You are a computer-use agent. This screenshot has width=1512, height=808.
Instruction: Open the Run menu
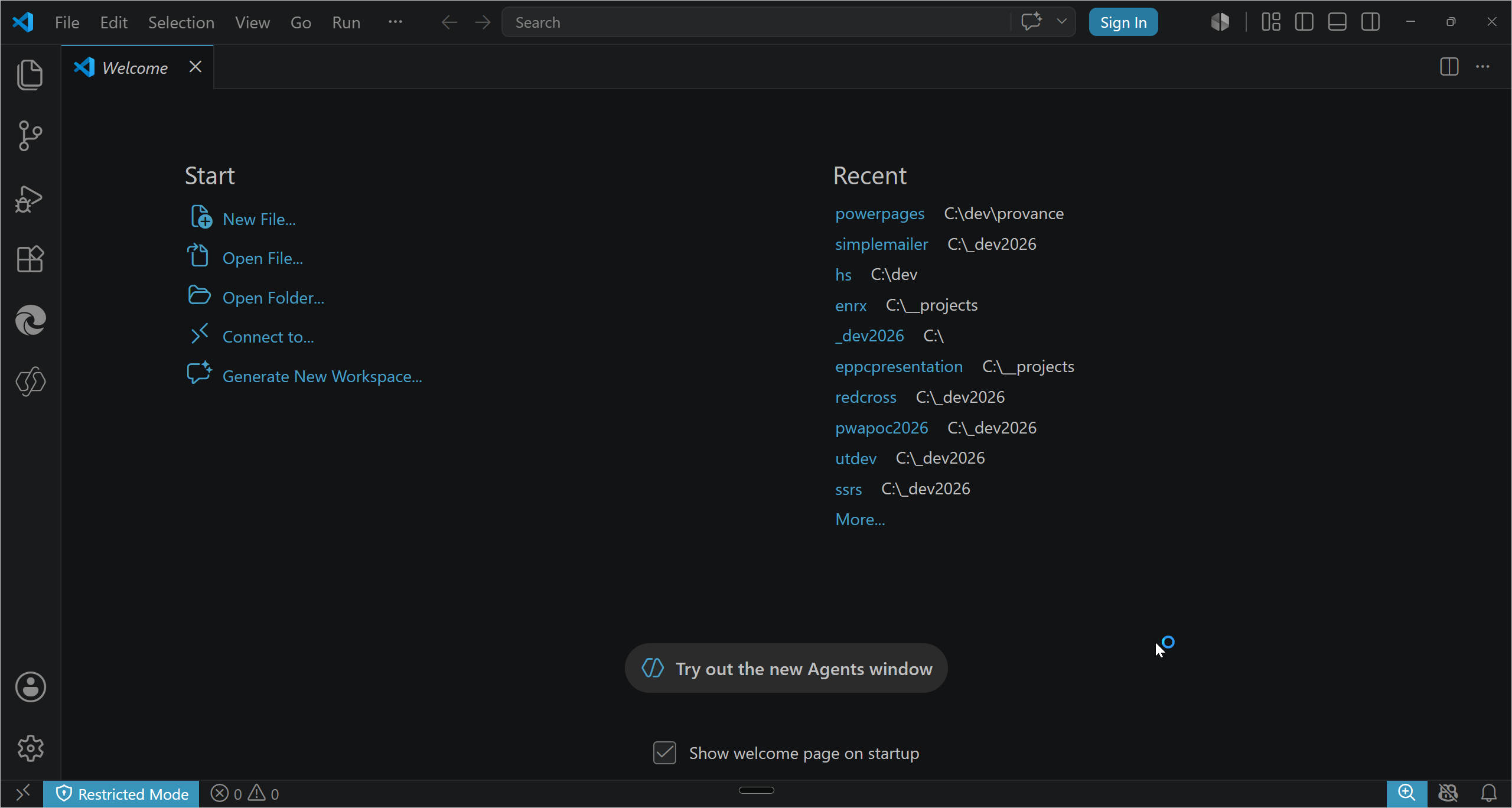click(x=346, y=22)
